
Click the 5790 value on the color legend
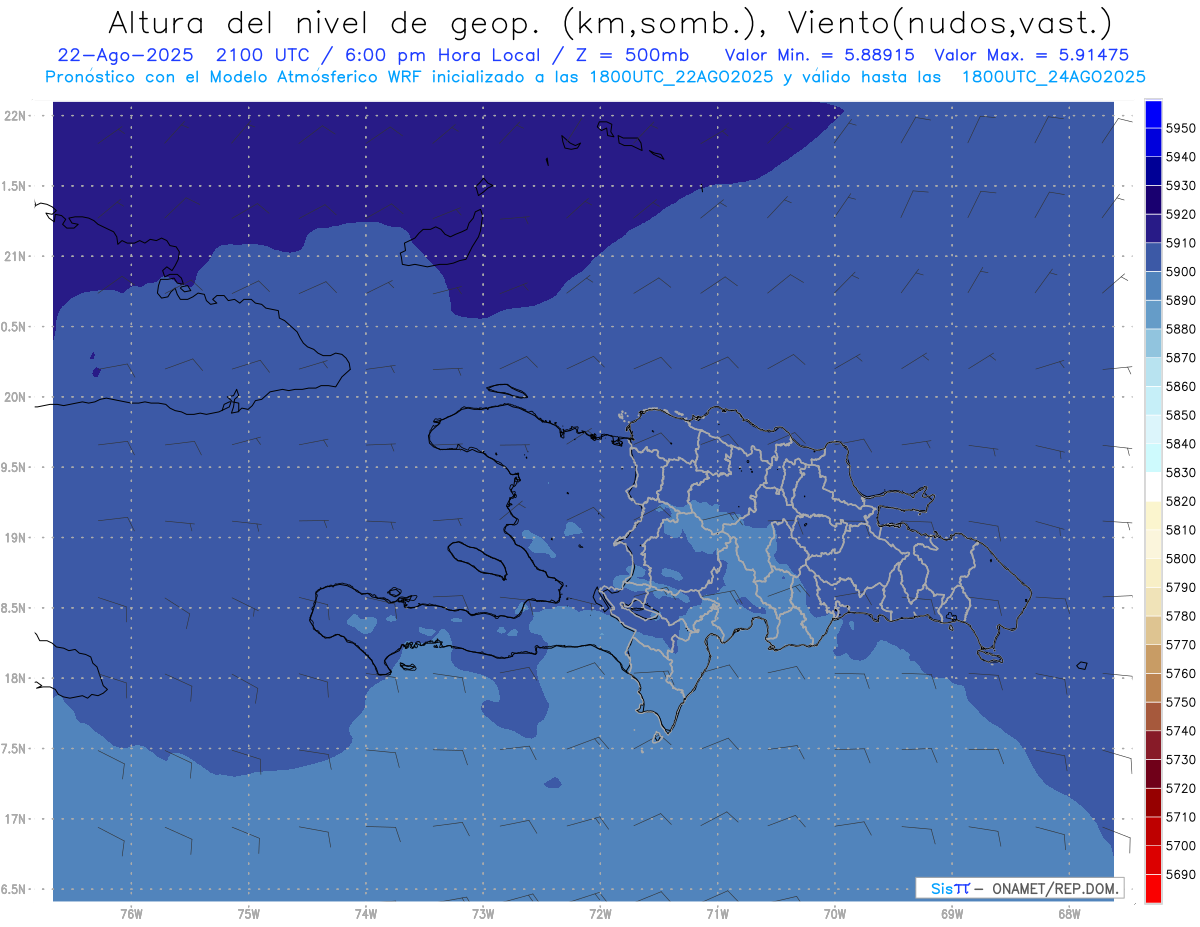click(x=1180, y=587)
